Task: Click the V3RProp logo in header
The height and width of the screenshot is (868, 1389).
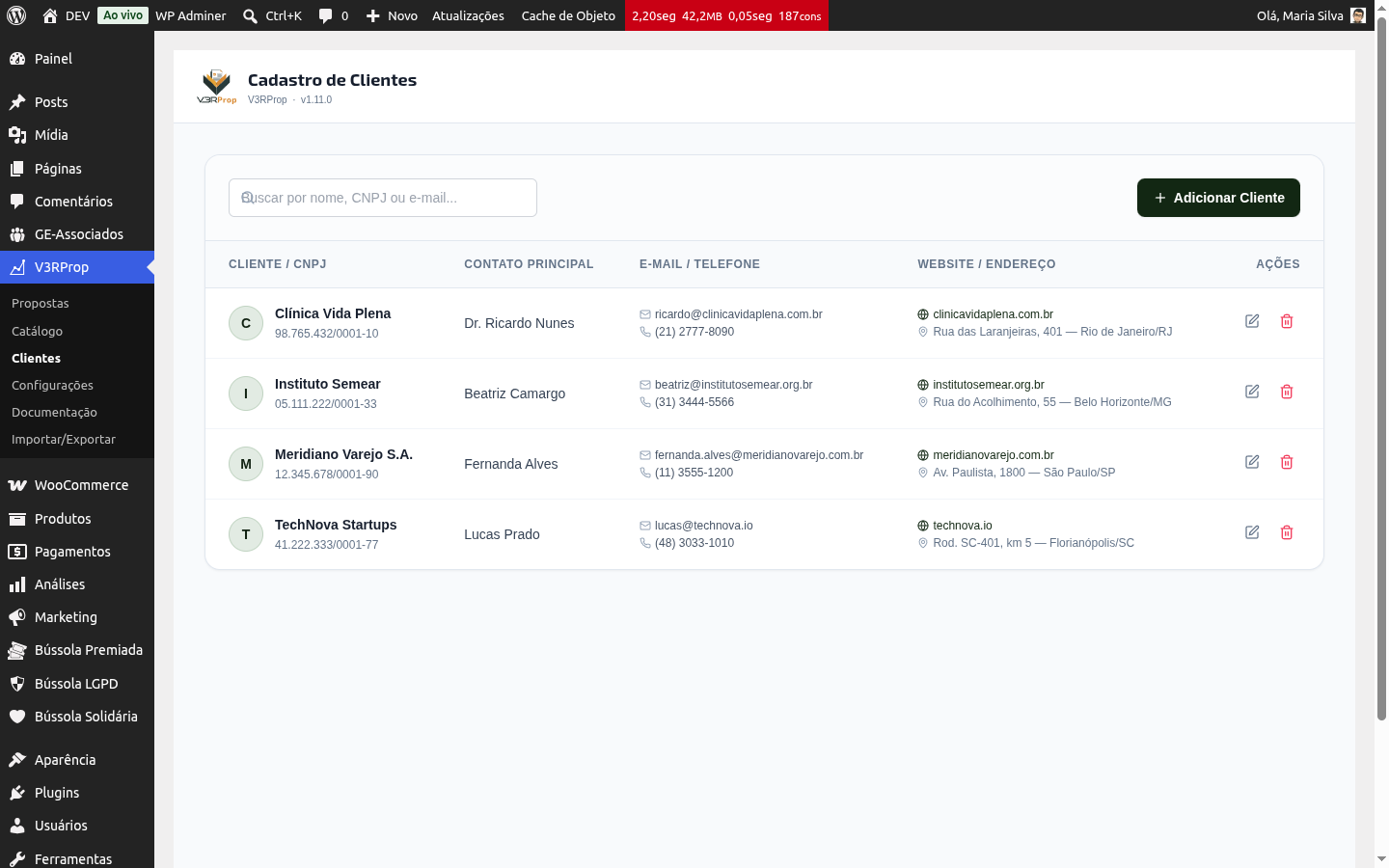Action: [x=216, y=87]
